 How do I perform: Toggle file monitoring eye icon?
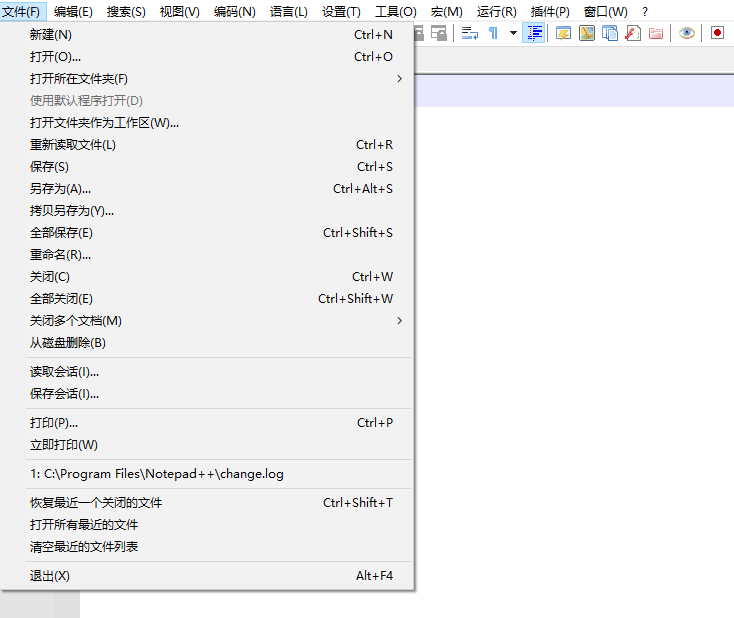click(687, 33)
